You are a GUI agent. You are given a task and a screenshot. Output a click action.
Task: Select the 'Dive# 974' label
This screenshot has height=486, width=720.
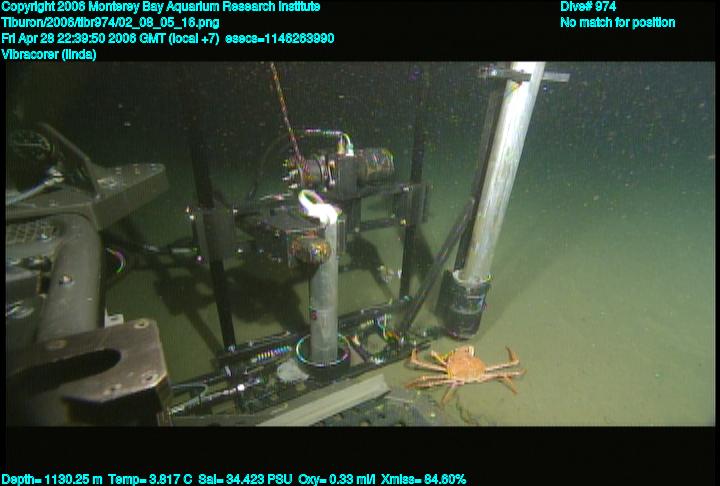tap(588, 7)
